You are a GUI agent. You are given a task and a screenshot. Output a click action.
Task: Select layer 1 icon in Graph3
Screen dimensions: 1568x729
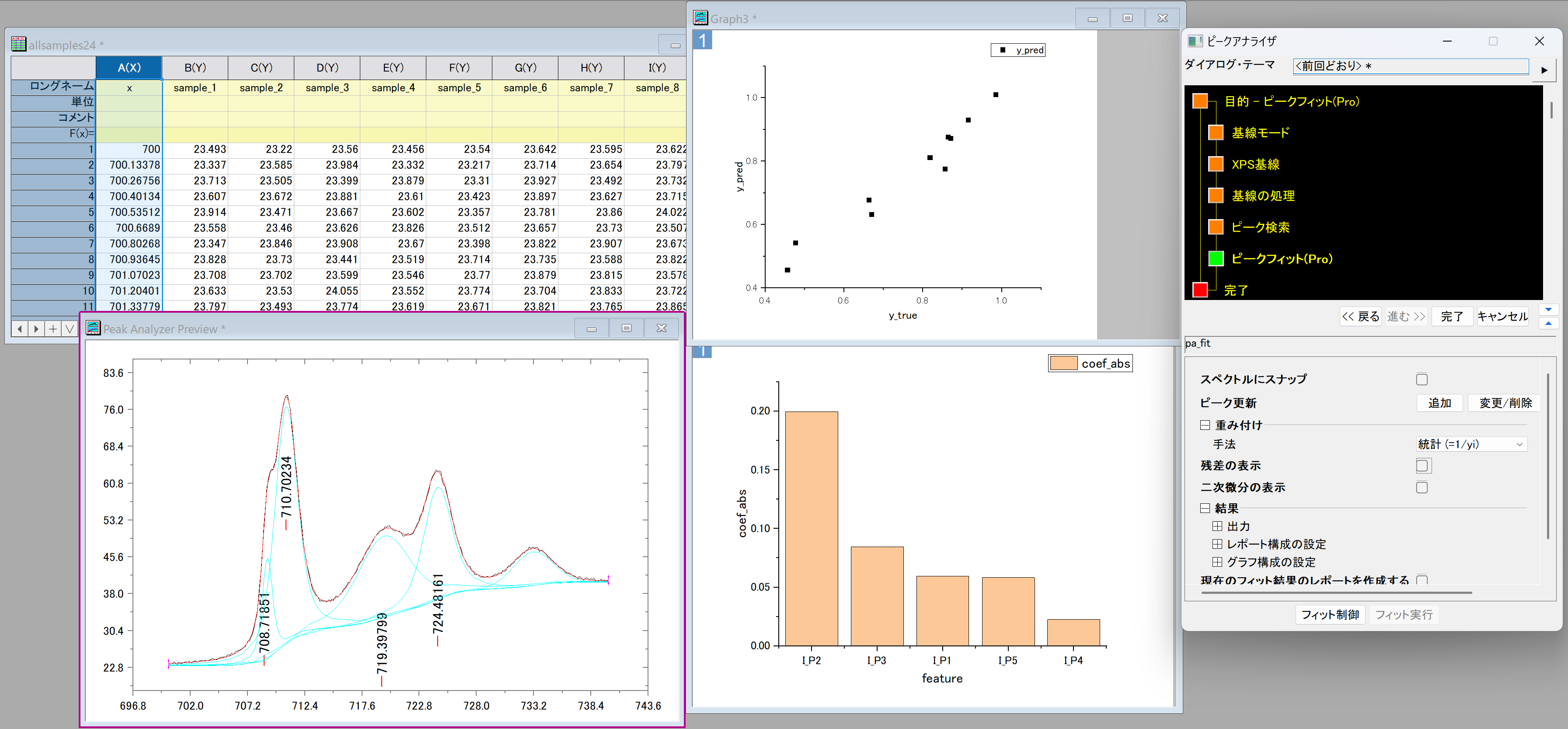tap(702, 40)
